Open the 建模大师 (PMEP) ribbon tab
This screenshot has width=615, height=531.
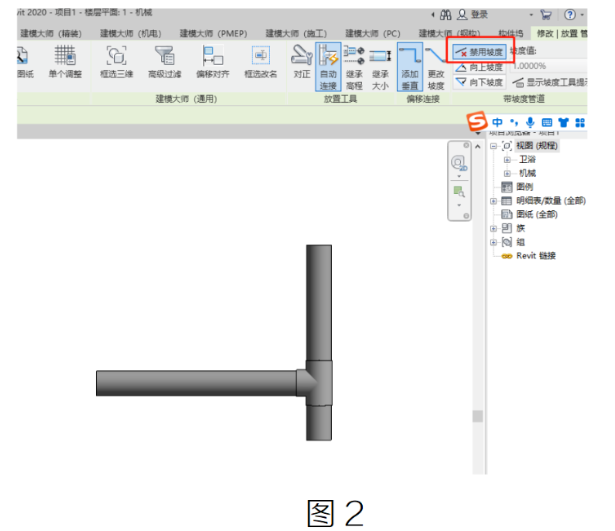[213, 34]
